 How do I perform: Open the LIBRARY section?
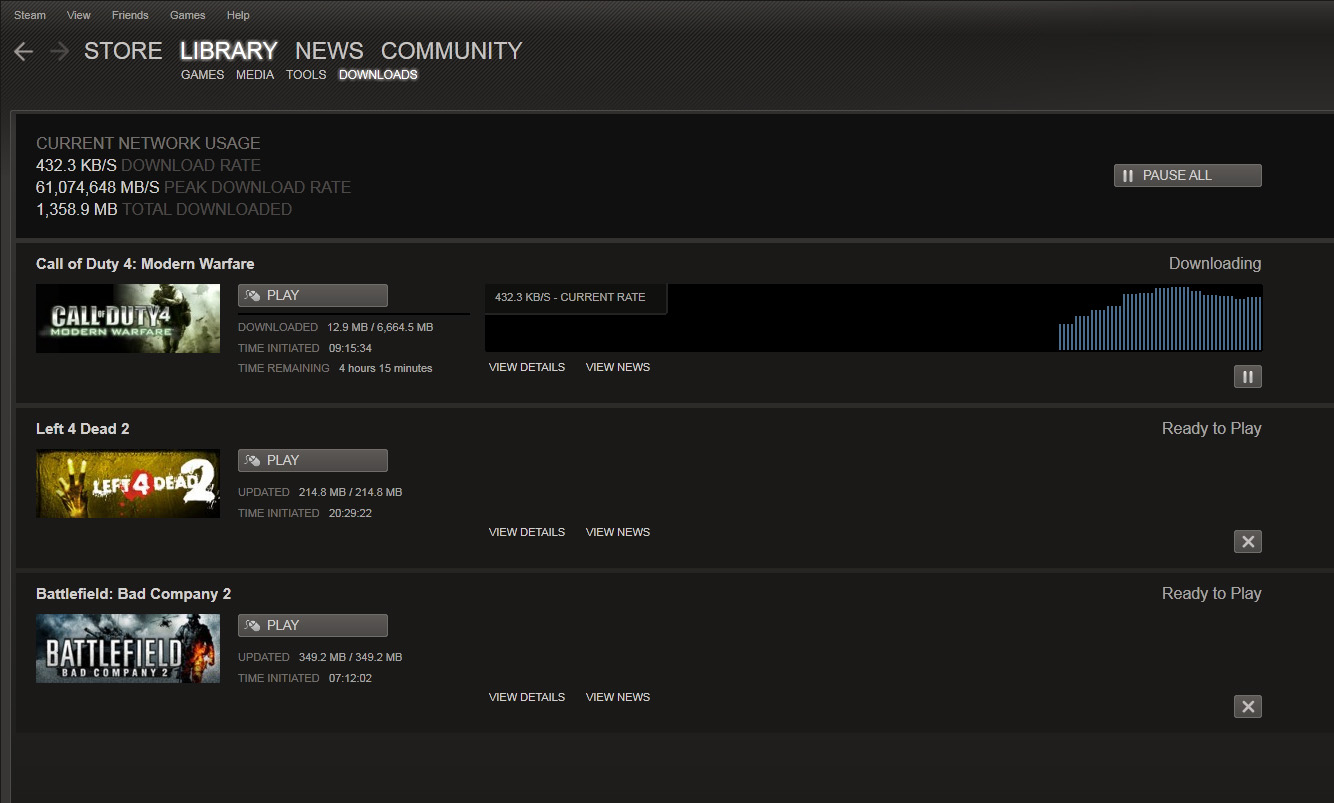click(x=228, y=51)
